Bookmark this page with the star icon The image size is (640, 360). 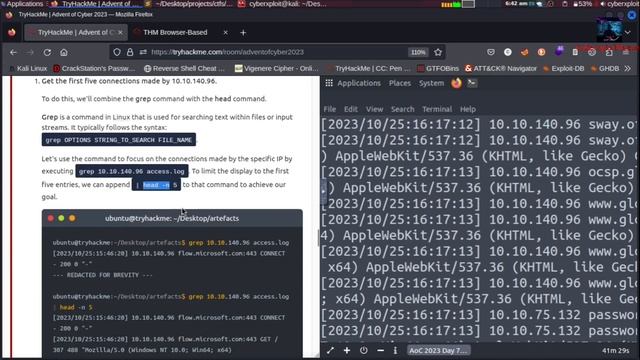coord(438,52)
